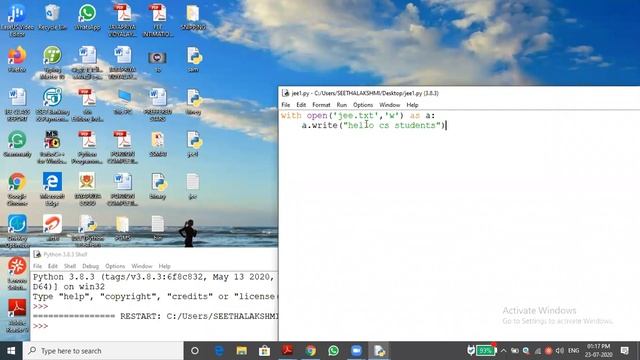
Task: Click 'a.write' on the second code line
Action: tap(320, 125)
